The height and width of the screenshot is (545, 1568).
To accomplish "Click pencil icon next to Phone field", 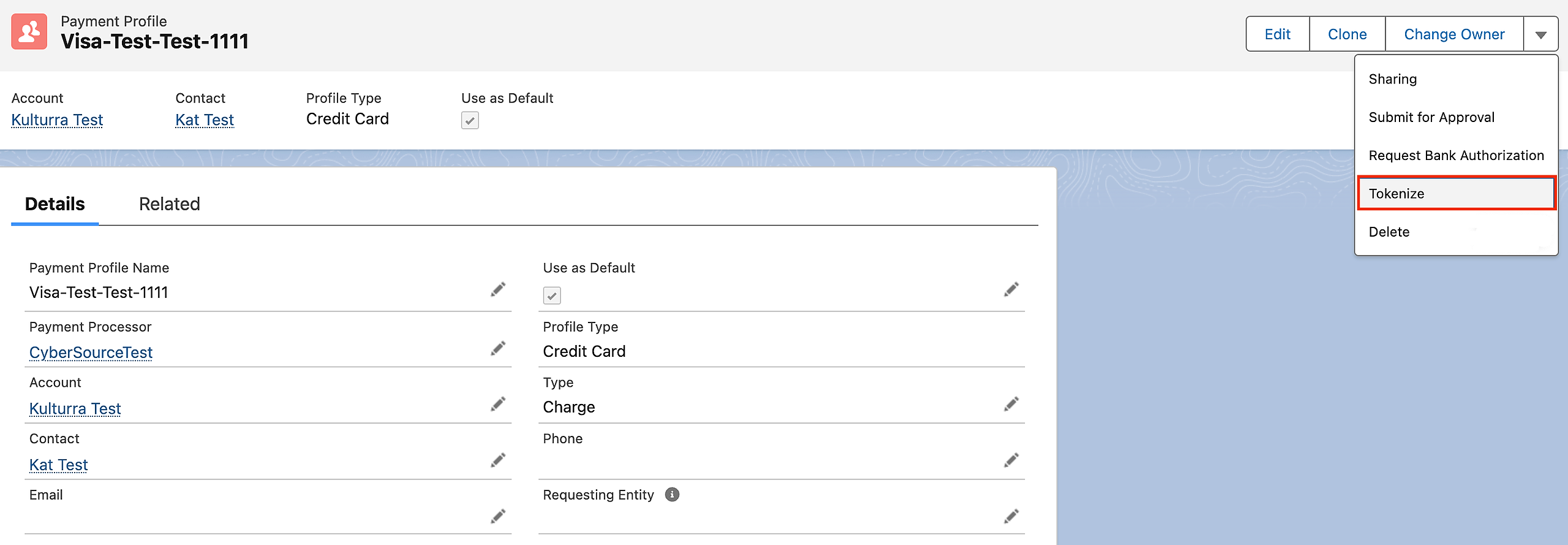I will pos(1011,460).
